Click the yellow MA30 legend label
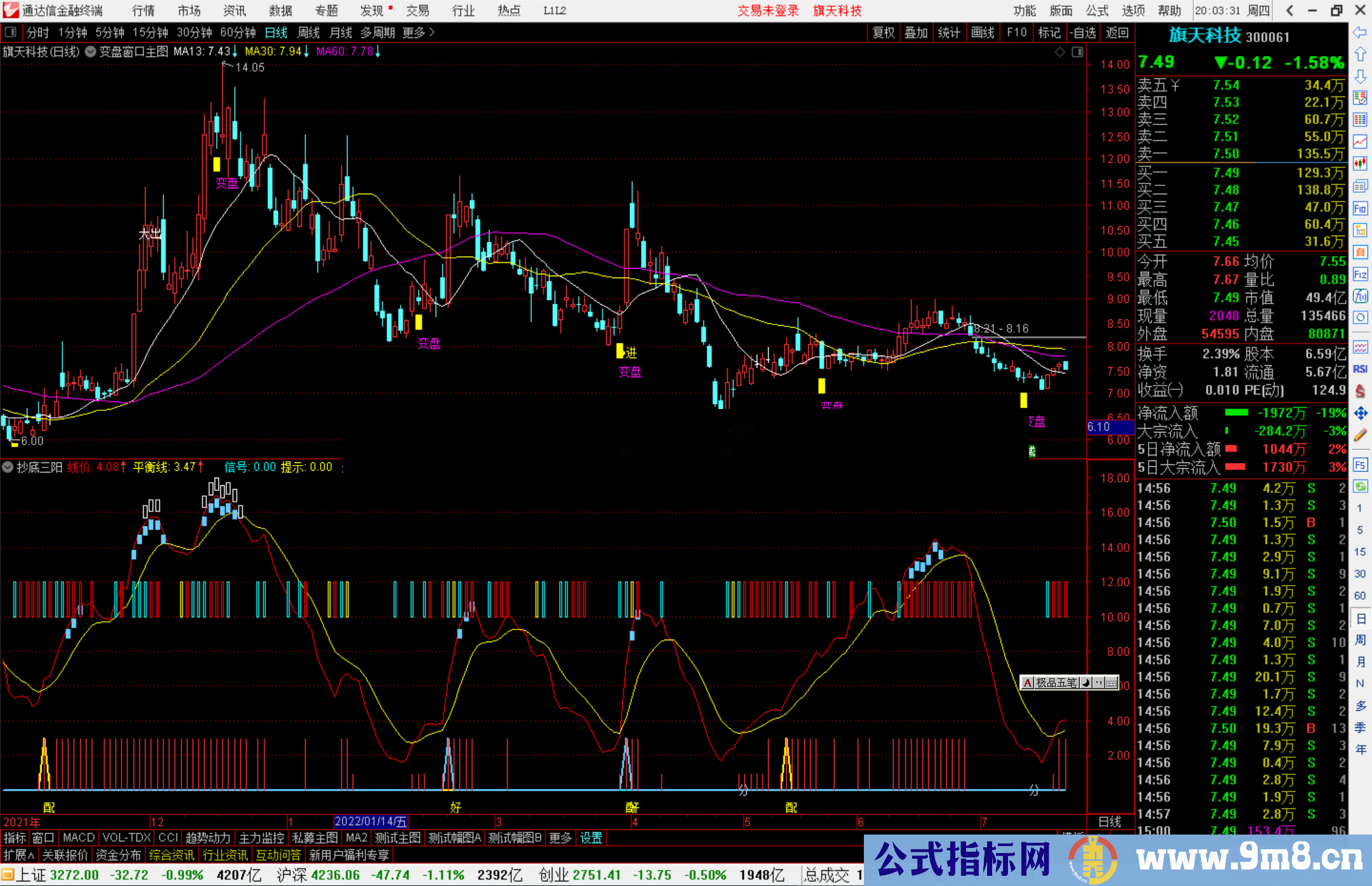 [x=272, y=51]
